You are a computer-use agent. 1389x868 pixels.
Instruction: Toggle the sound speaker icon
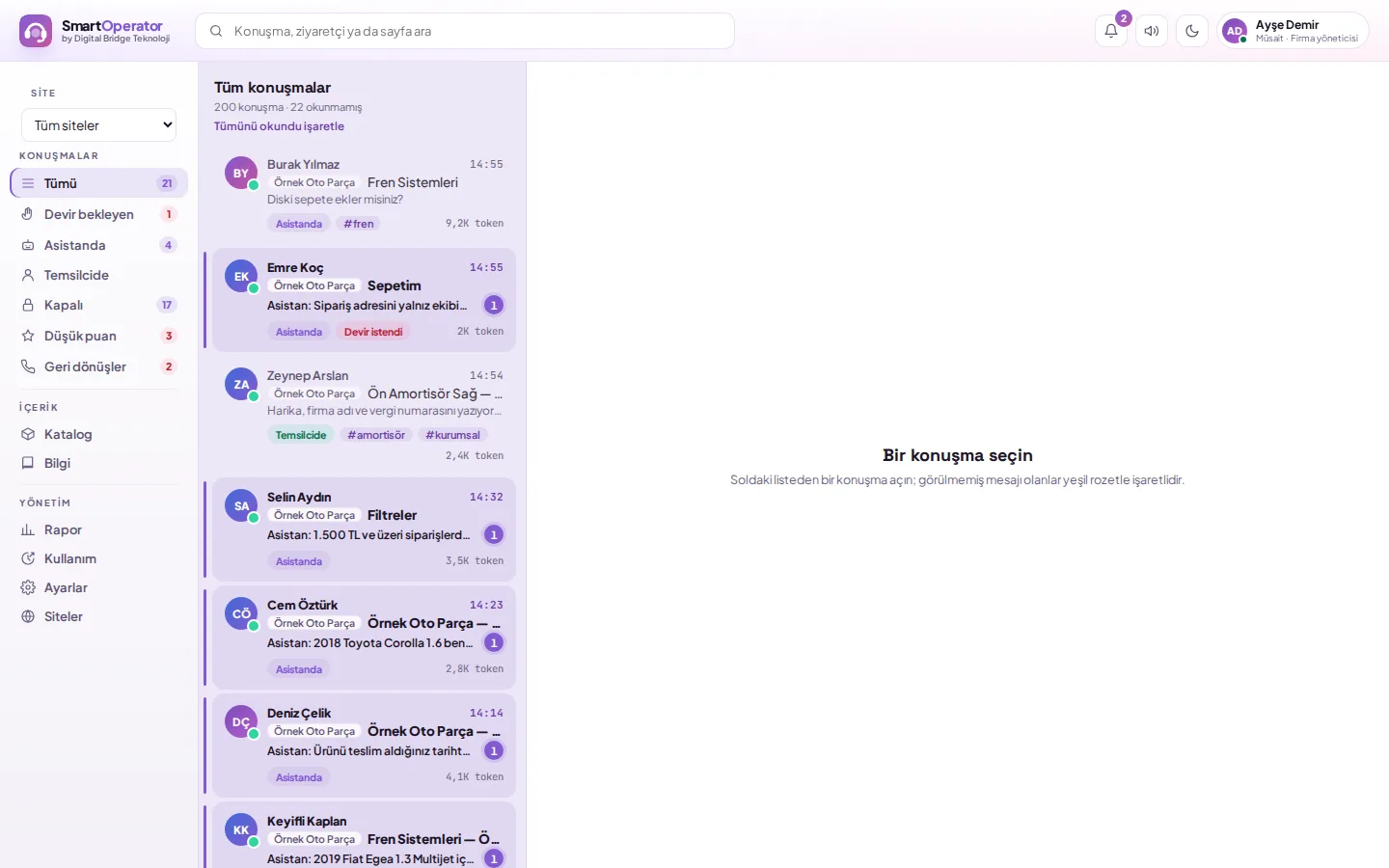click(x=1152, y=31)
